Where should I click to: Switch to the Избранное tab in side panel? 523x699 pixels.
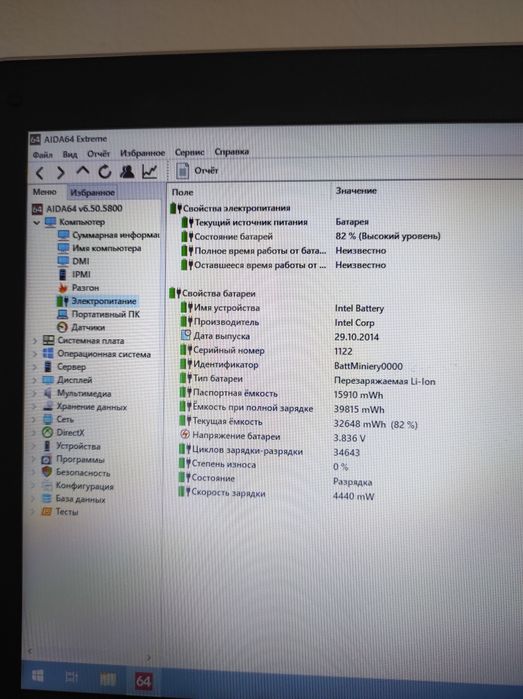coord(92,193)
